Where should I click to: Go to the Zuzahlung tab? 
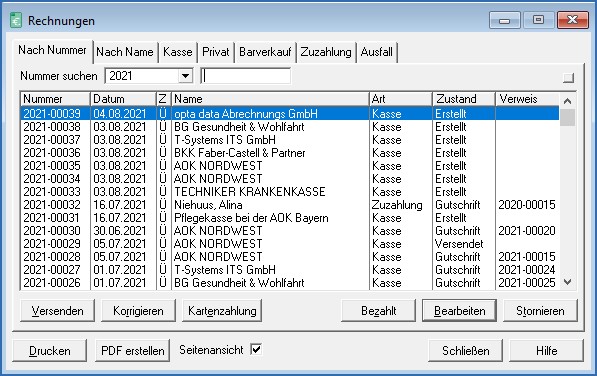tap(326, 52)
